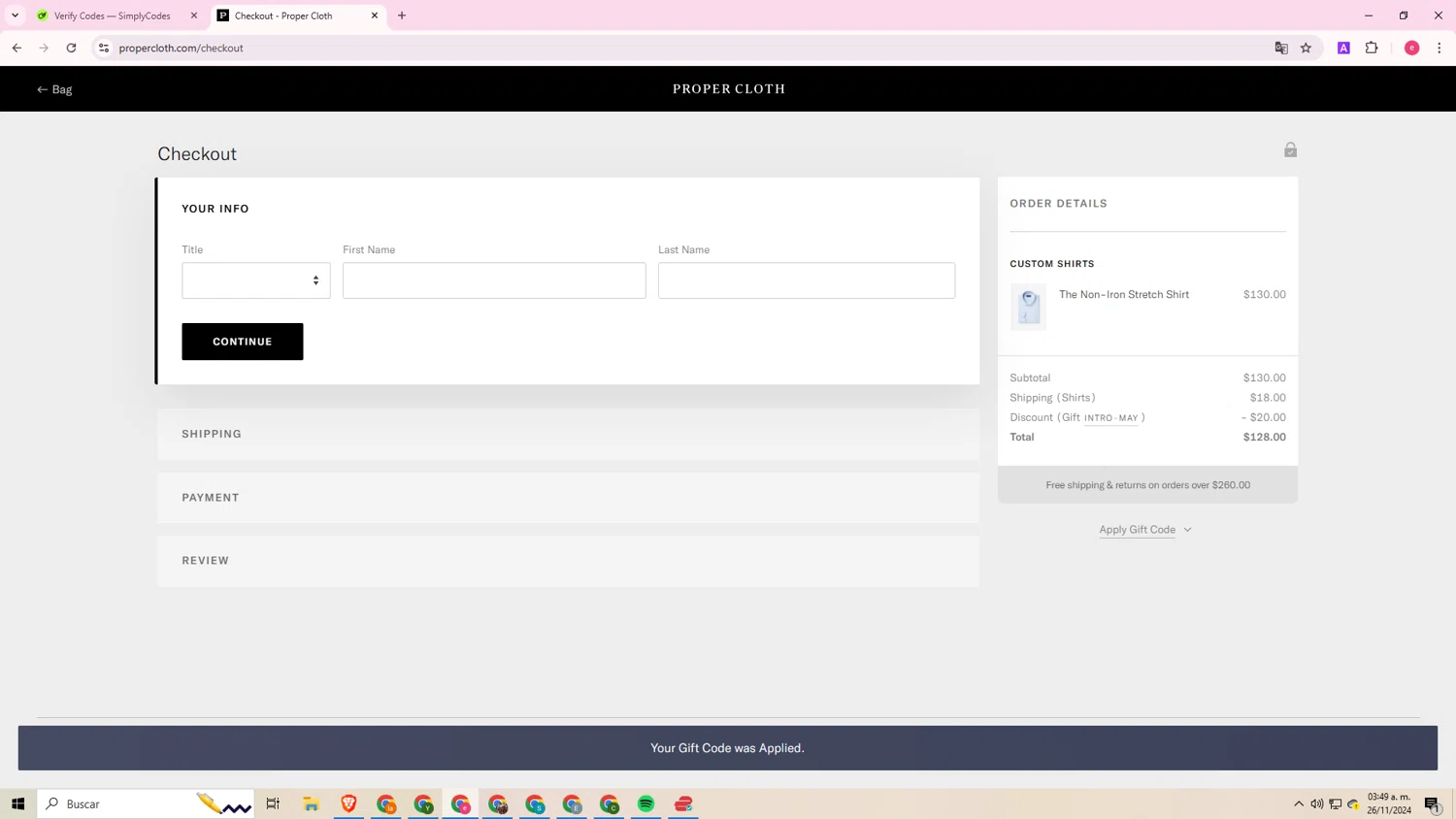This screenshot has height=819, width=1456.
Task: Click The Non-Iron Stretch Shirt name
Action: pos(1124,294)
